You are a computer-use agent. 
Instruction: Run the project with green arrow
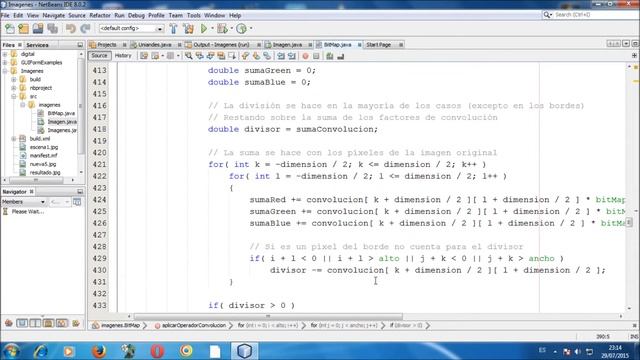[x=204, y=29]
